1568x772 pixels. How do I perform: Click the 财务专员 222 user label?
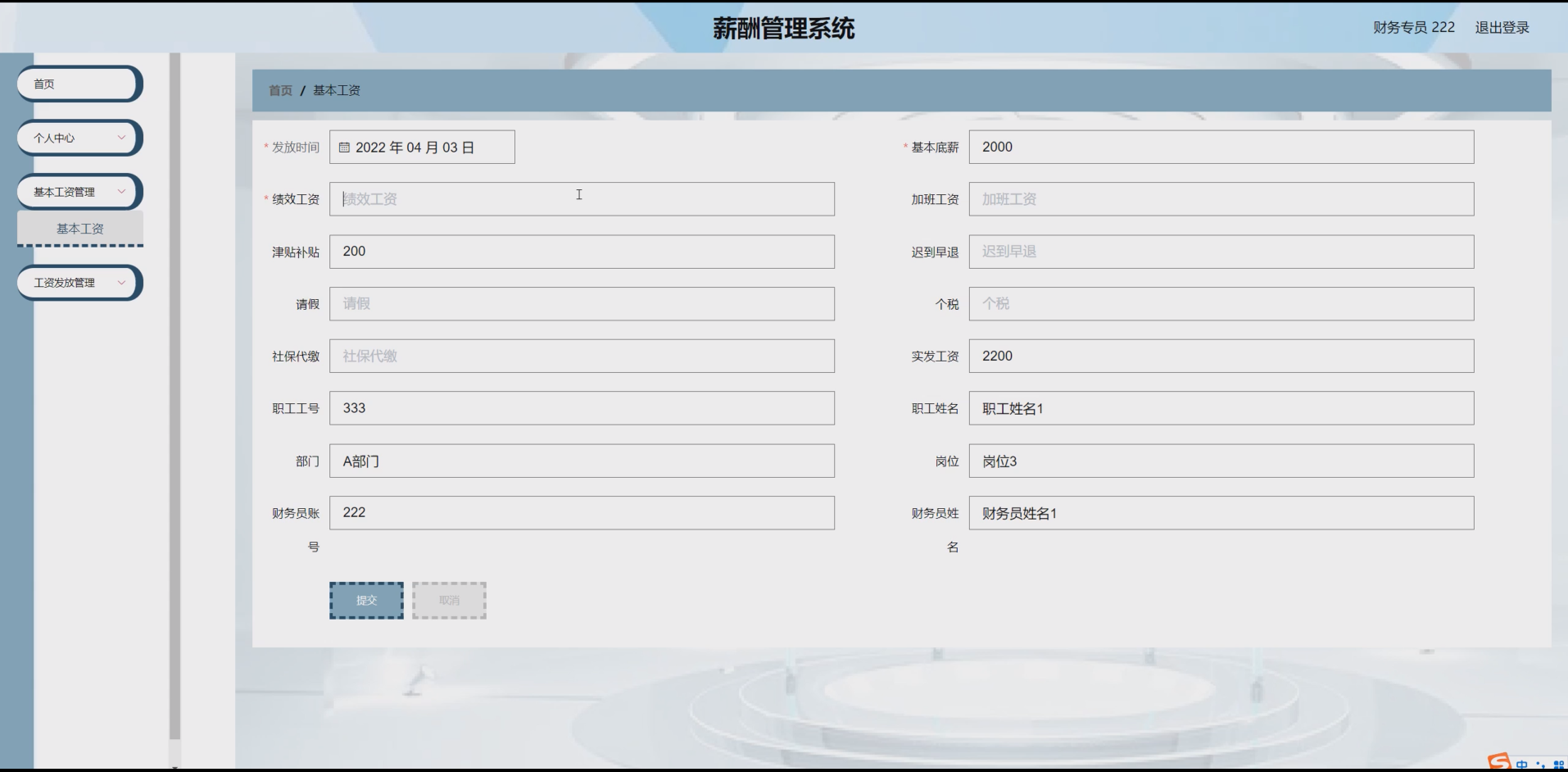tap(1414, 28)
